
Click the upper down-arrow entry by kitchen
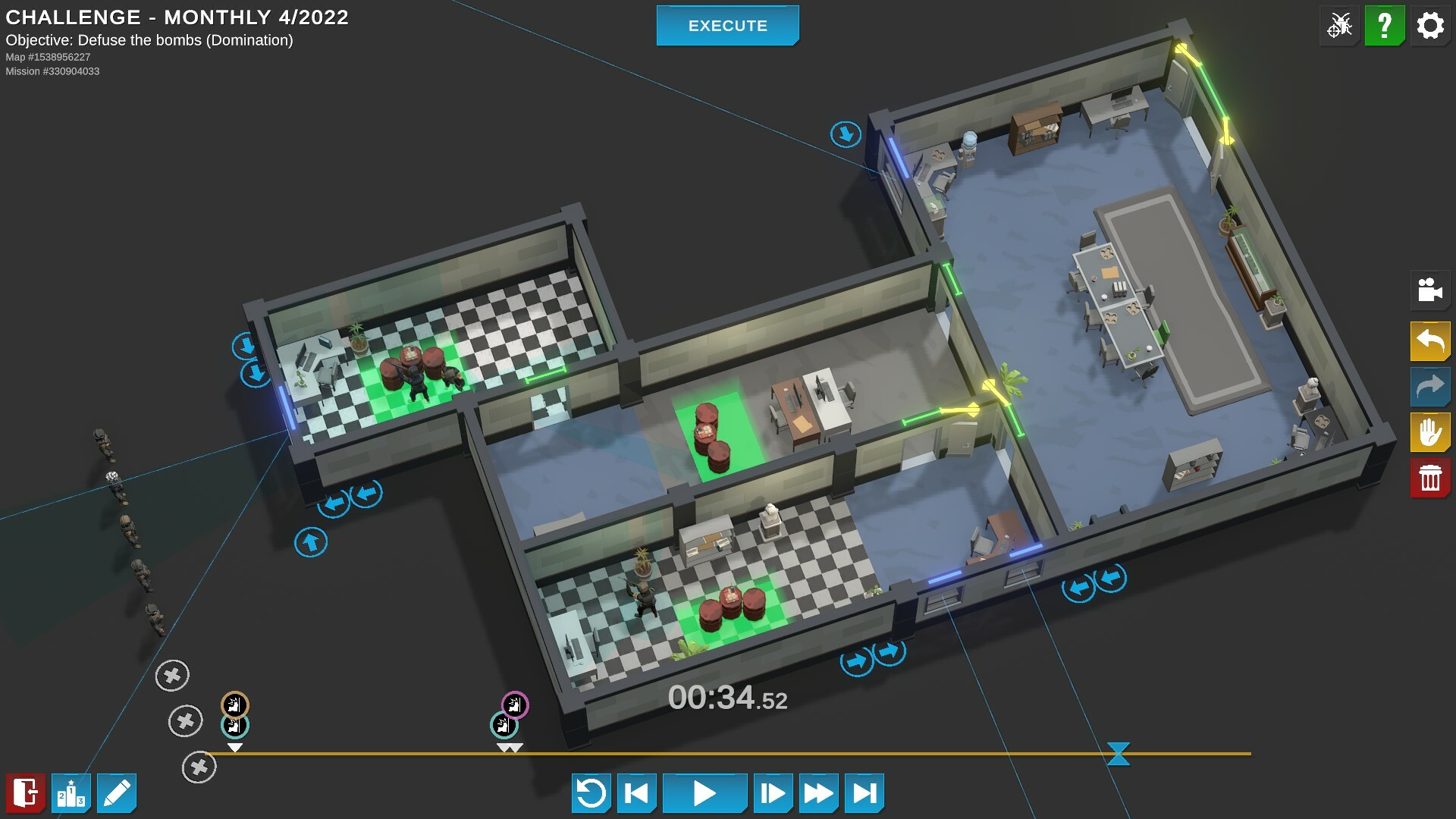pos(246,347)
